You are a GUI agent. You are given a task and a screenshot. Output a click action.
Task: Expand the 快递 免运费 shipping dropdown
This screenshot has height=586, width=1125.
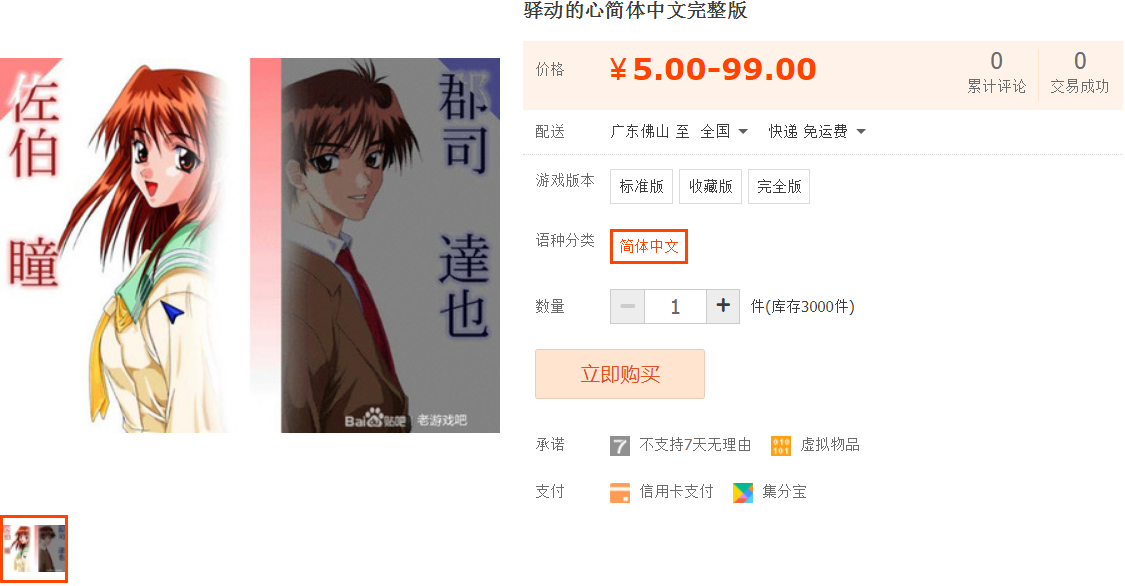817,131
